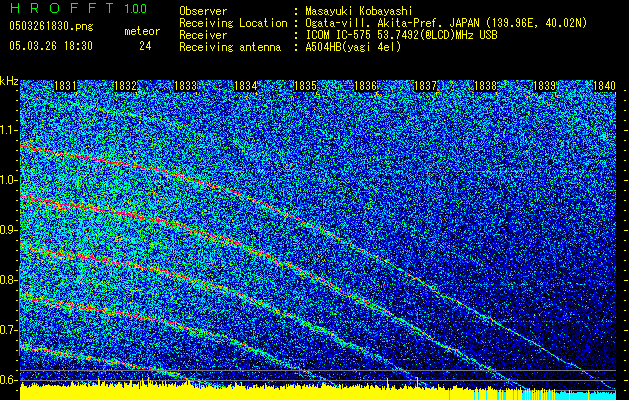
Task: Click the 0.6 kHz axis label
Action: click(8, 380)
